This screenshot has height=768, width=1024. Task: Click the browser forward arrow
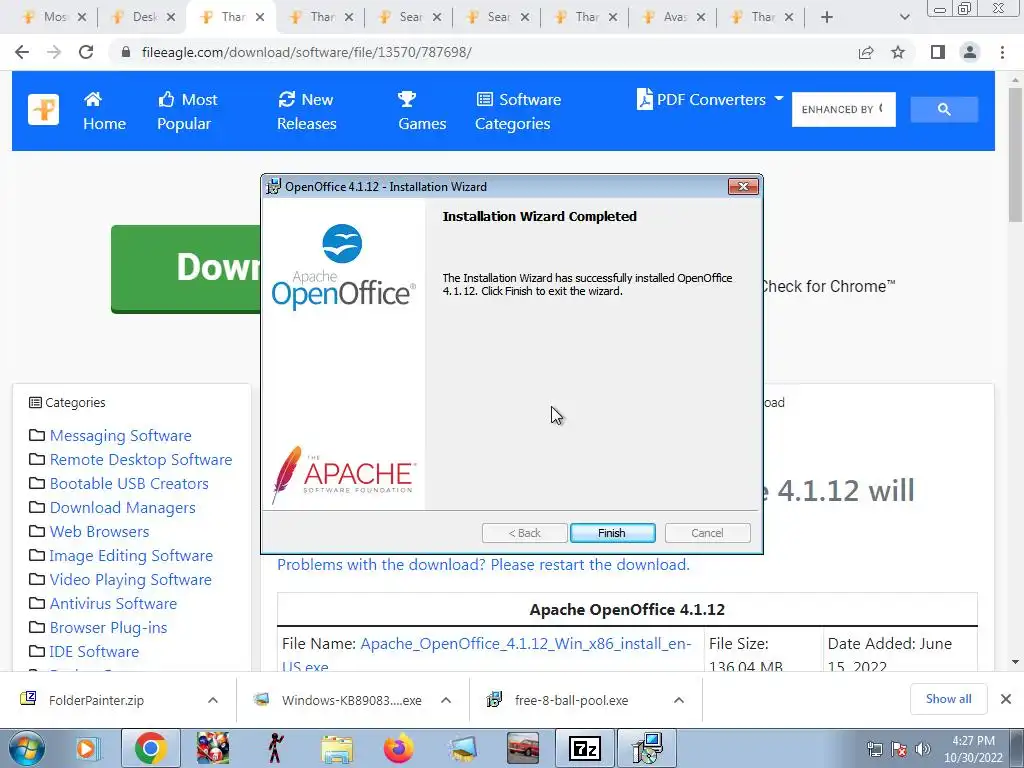point(54,52)
